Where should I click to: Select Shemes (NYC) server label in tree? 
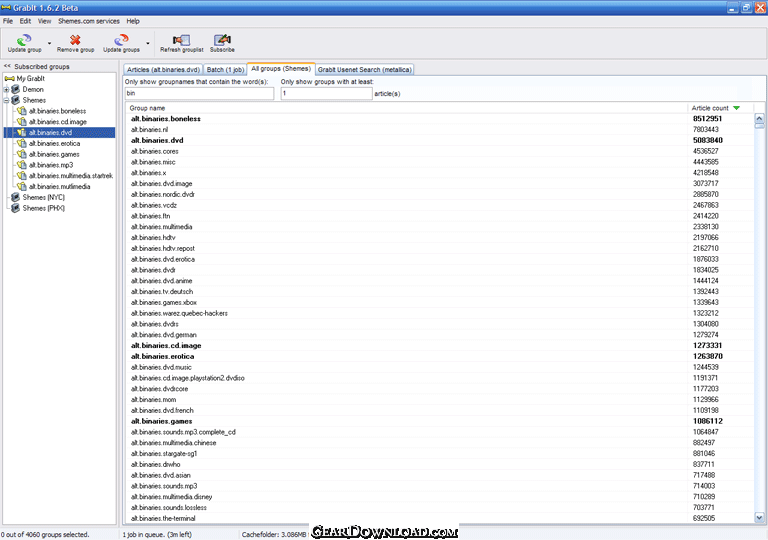[x=44, y=197]
